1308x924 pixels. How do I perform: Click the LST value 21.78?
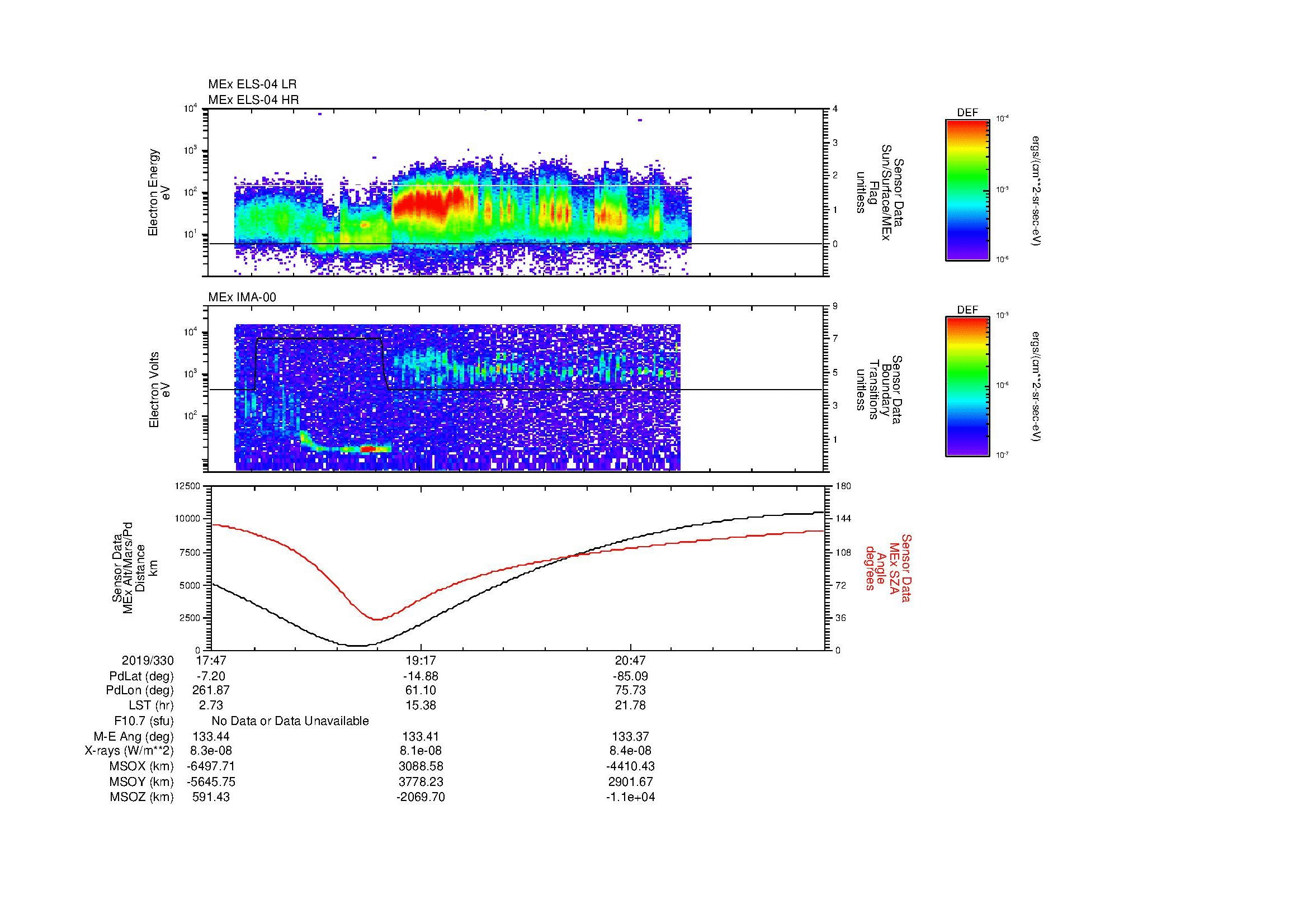(x=631, y=705)
